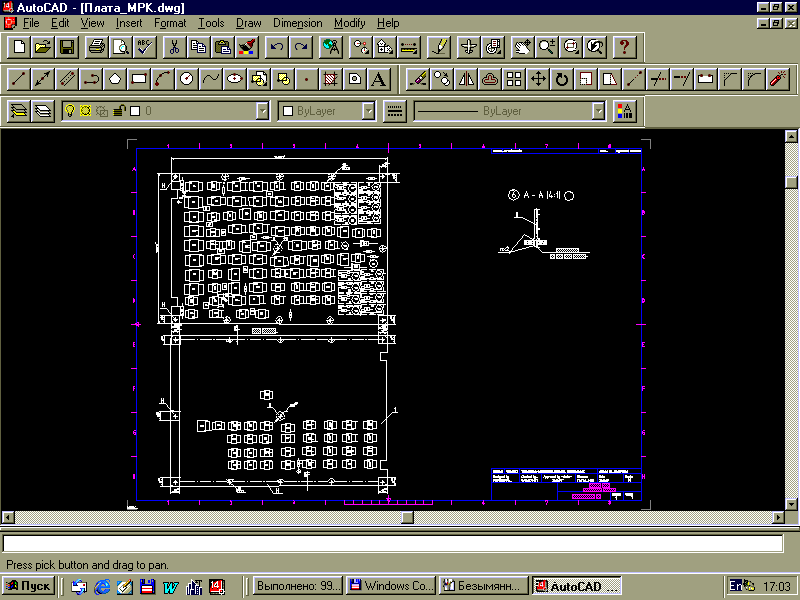This screenshot has width=800, height=600.
Task: Select the Move modify tool
Action: point(538,79)
